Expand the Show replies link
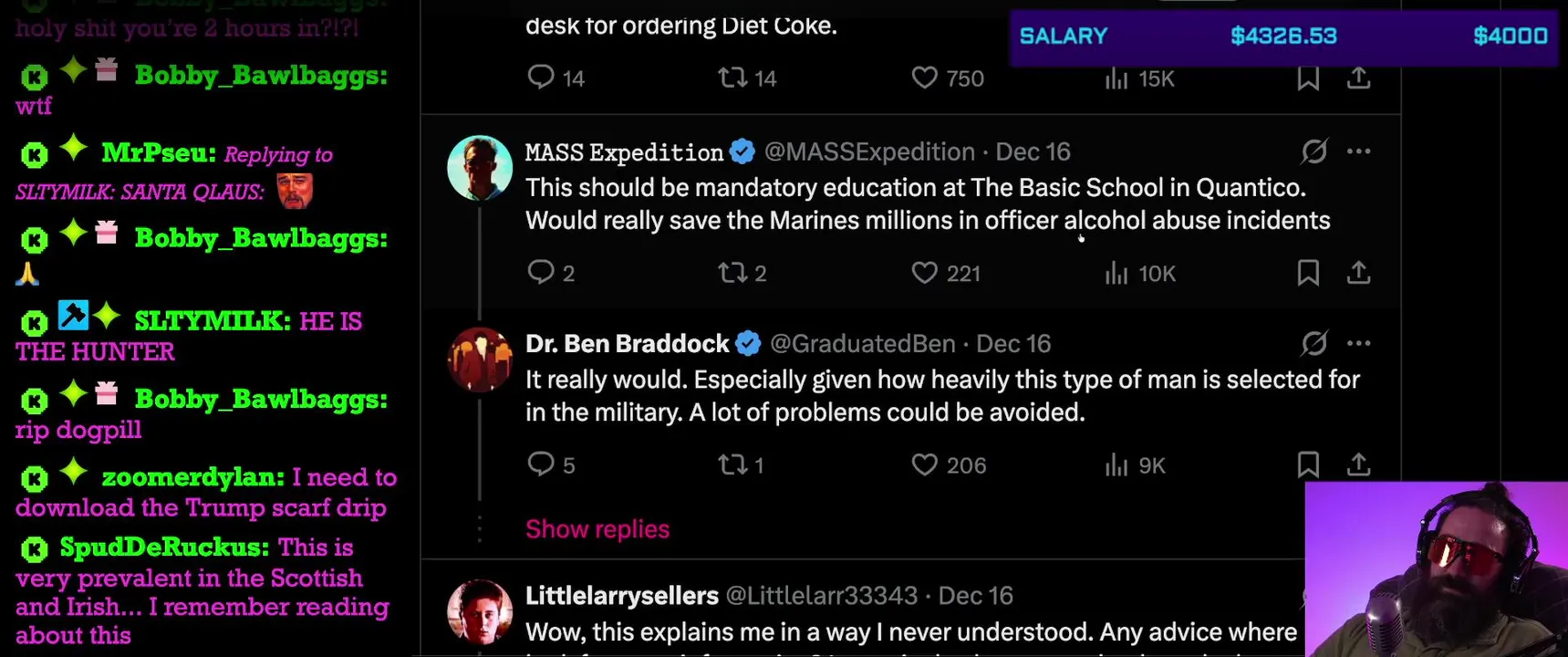Viewport: 1568px width, 657px height. click(597, 529)
